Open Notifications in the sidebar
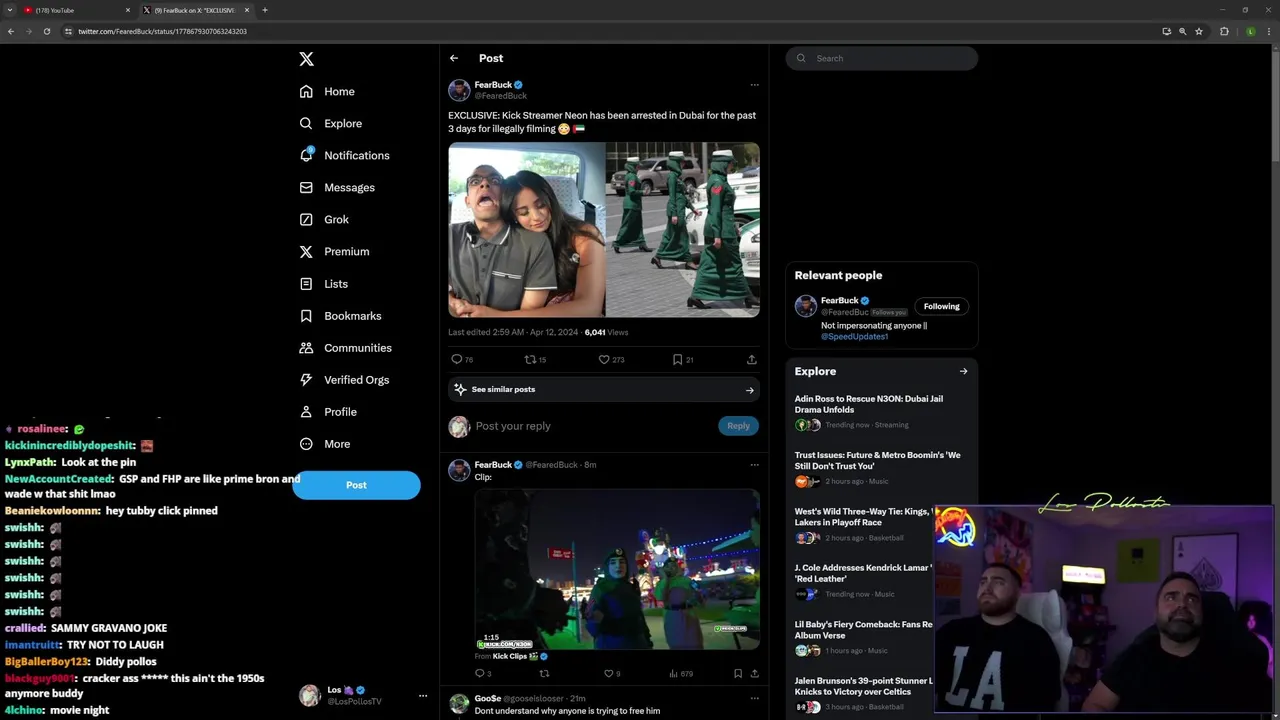Image resolution: width=1280 pixels, height=720 pixels. [344, 155]
